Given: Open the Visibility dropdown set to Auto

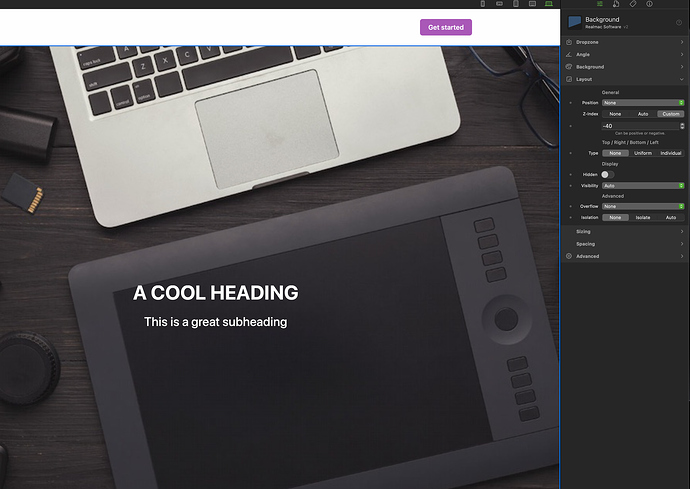Looking at the screenshot, I should (643, 186).
